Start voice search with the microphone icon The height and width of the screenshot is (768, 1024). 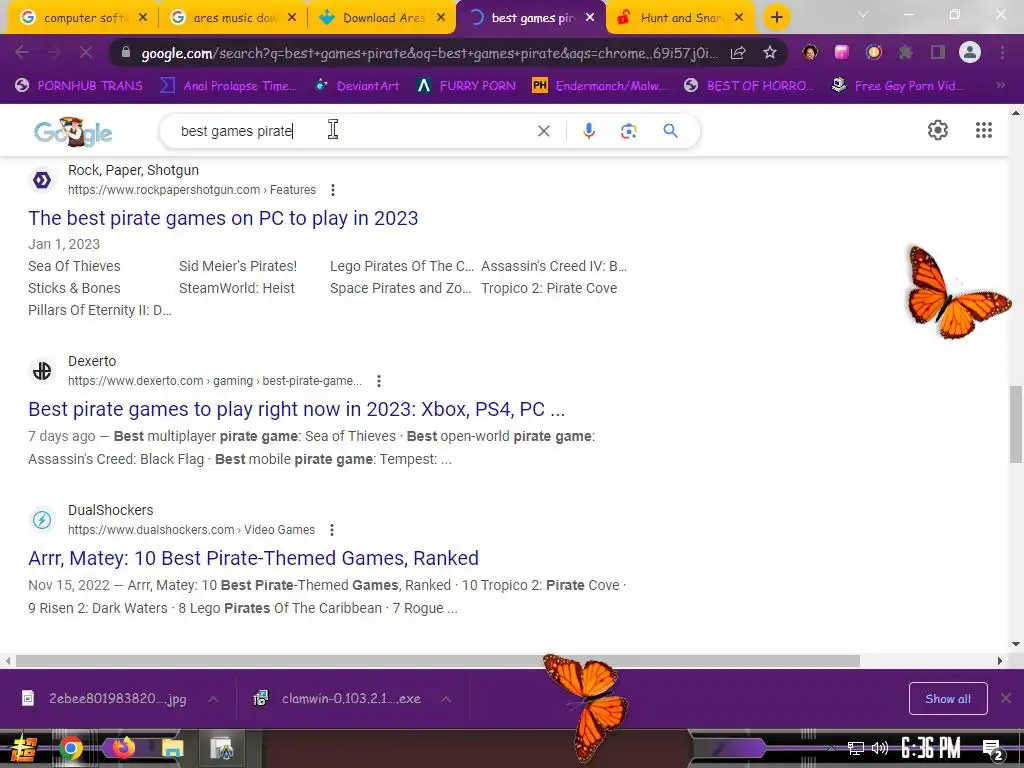[x=588, y=131]
